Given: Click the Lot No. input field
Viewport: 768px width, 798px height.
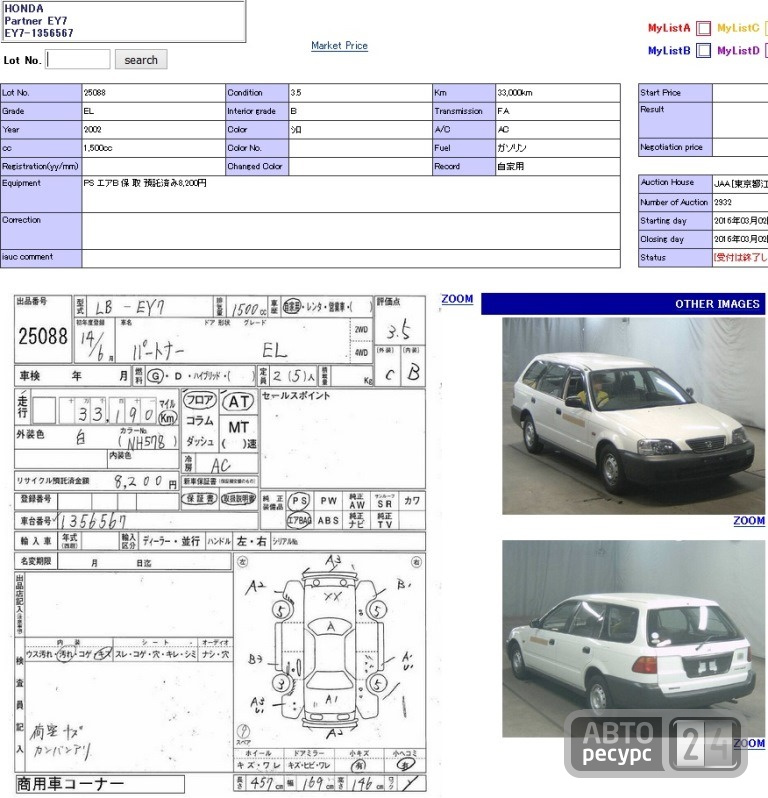Looking at the screenshot, I should (78, 60).
